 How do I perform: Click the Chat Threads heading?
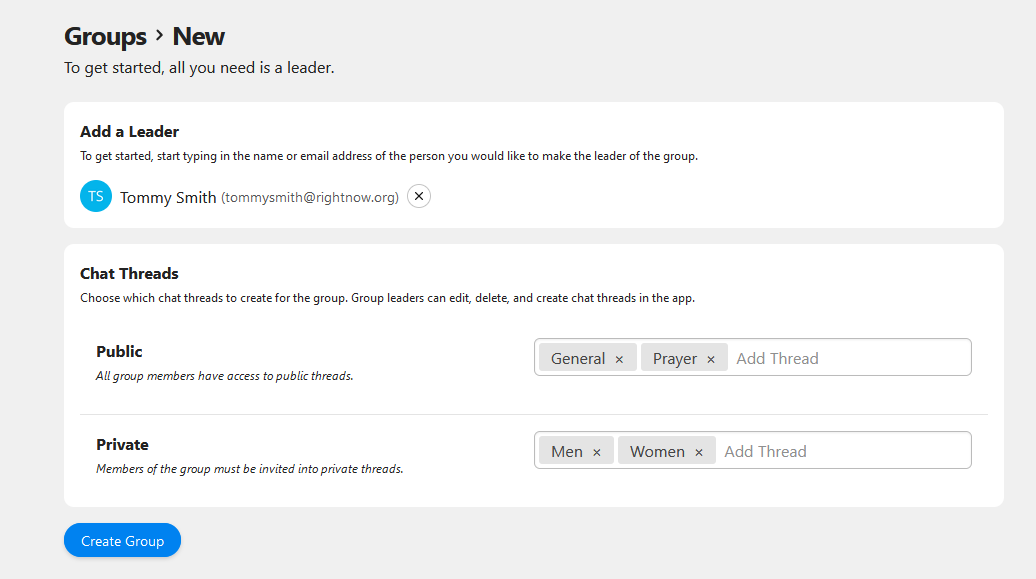tap(130, 274)
